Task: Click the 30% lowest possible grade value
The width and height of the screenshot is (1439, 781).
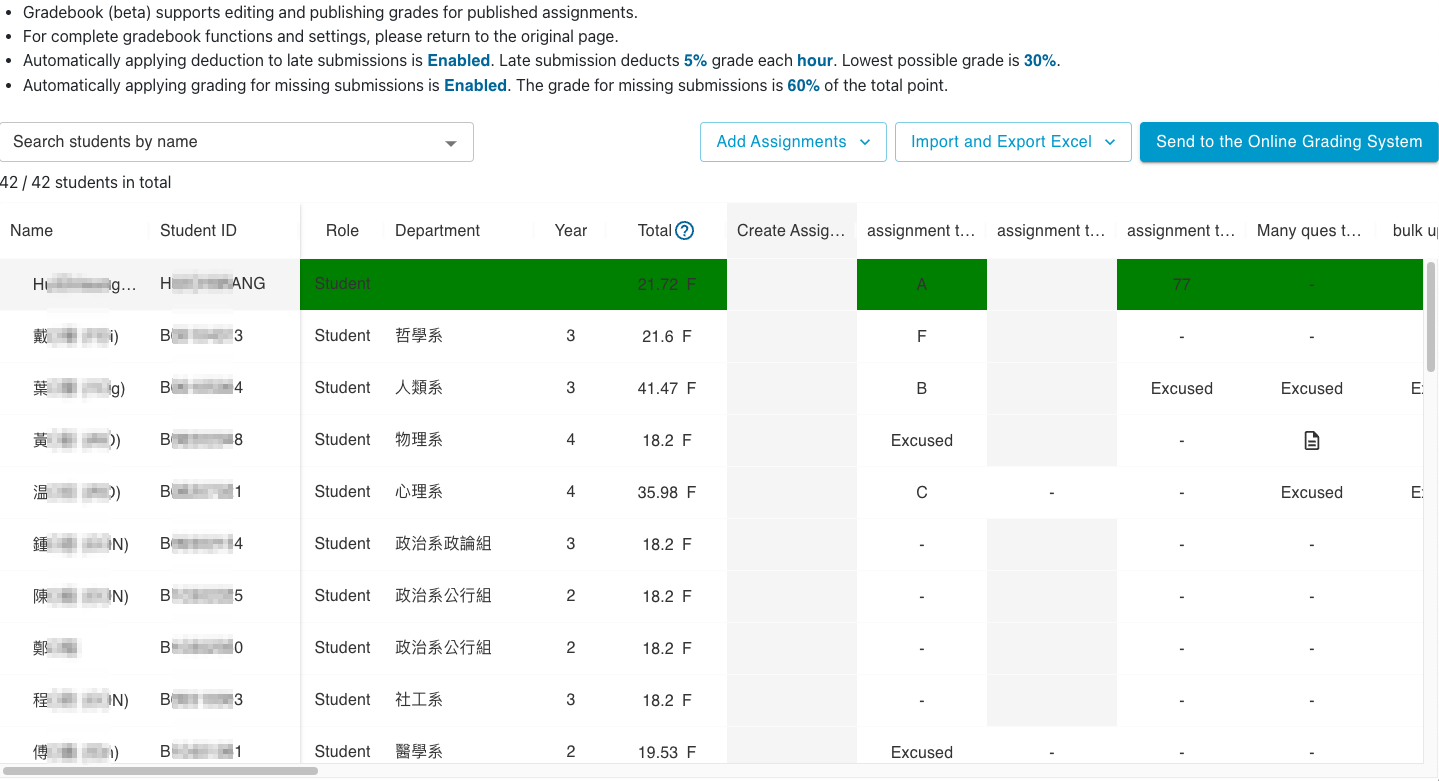Action: pyautogui.click(x=1040, y=61)
